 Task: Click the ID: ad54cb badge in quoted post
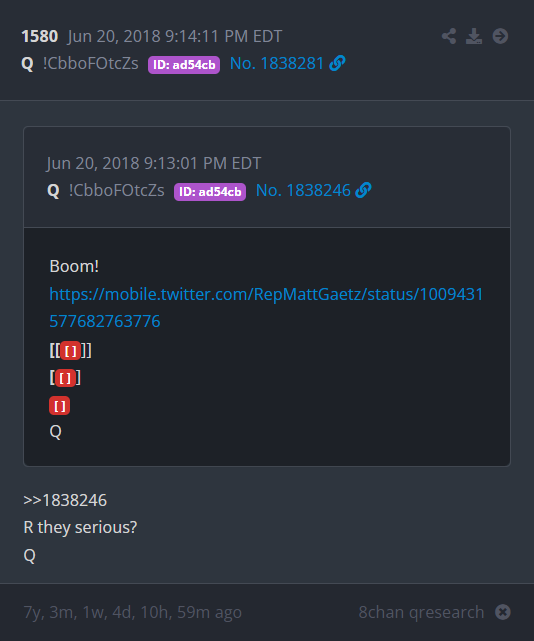210,191
